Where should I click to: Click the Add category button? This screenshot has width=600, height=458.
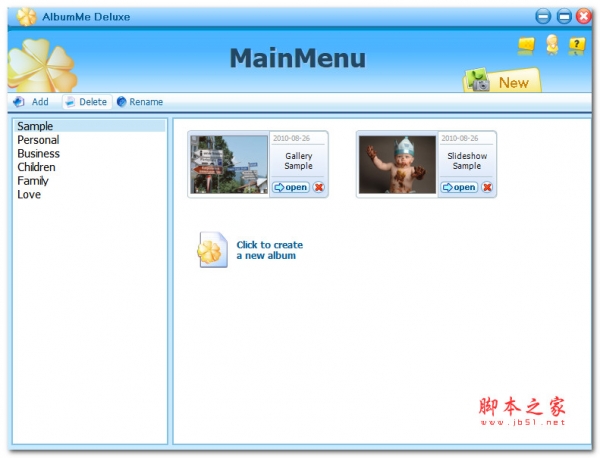(x=31, y=102)
